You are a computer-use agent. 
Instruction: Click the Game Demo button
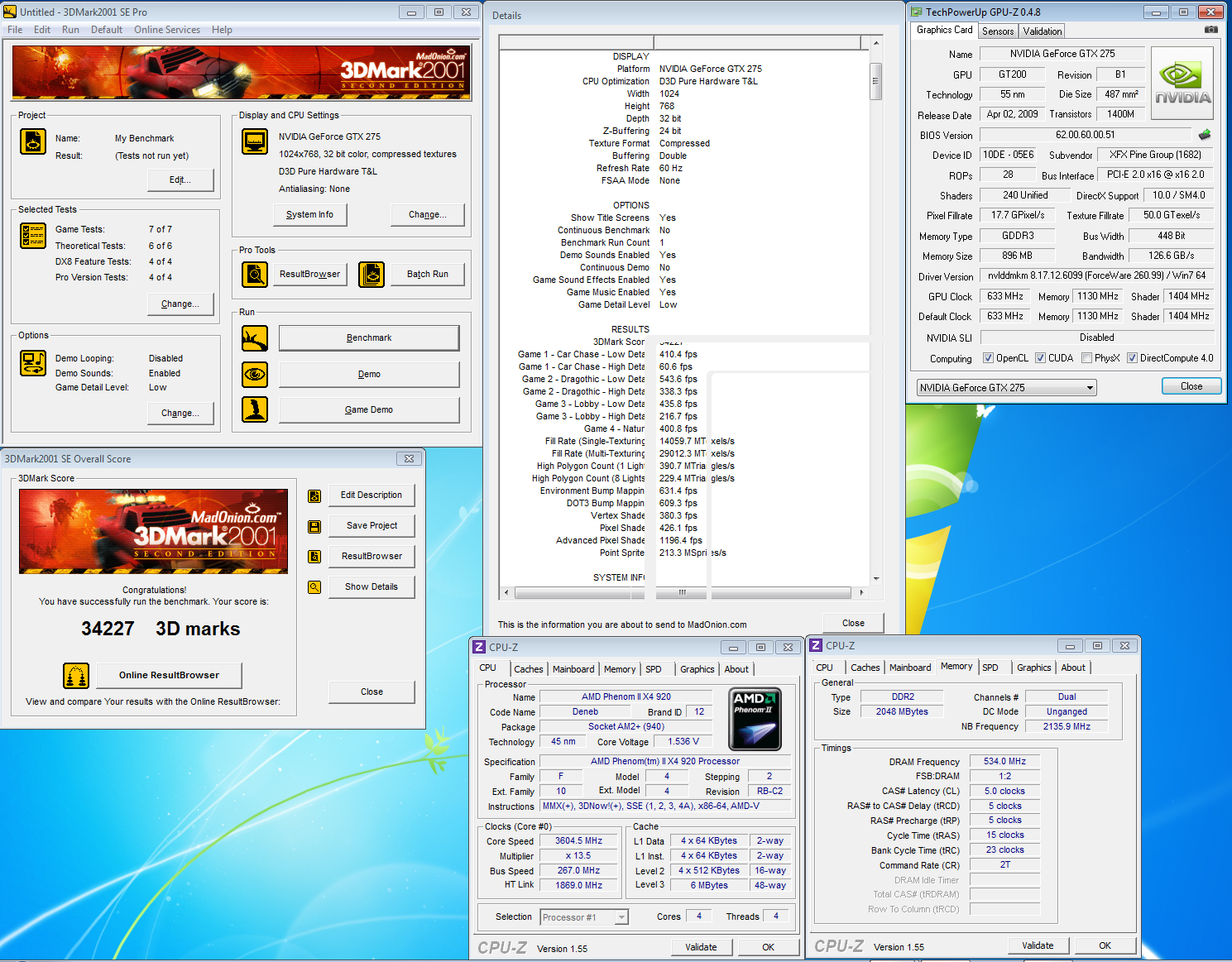(369, 409)
